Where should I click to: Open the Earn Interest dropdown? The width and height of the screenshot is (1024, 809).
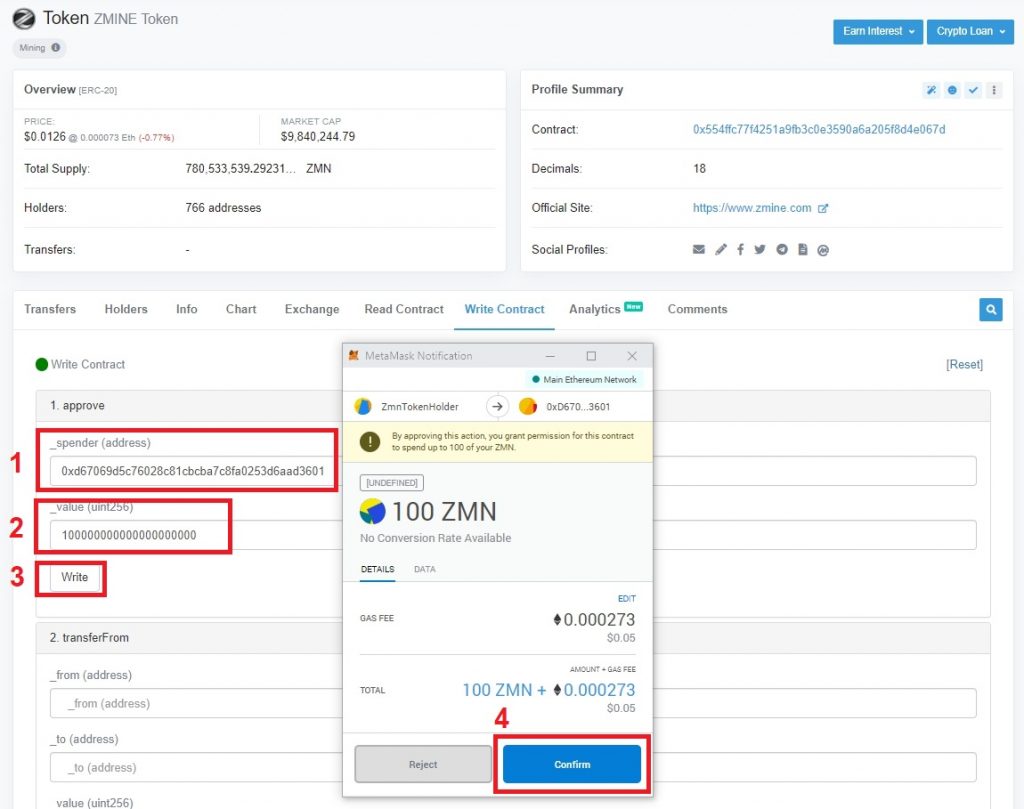875,31
